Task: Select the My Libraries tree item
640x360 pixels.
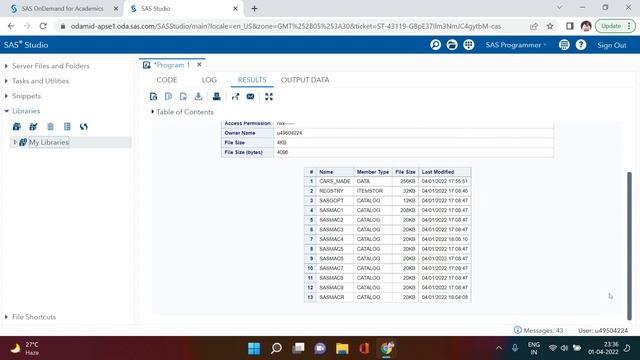Action: [x=49, y=142]
